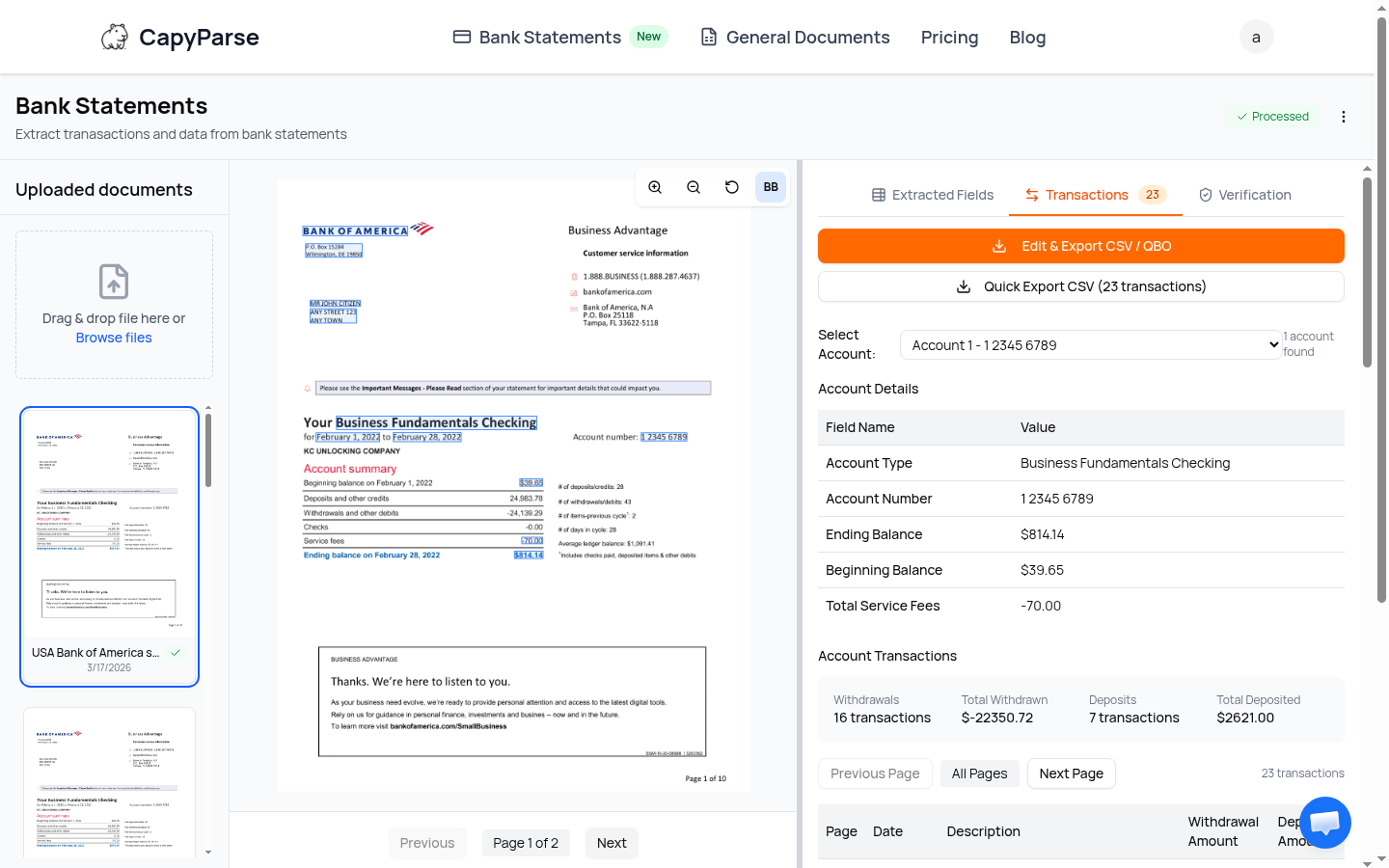Image resolution: width=1389 pixels, height=868 pixels.
Task: Click the upload icon in the drop zone
Action: (114, 282)
